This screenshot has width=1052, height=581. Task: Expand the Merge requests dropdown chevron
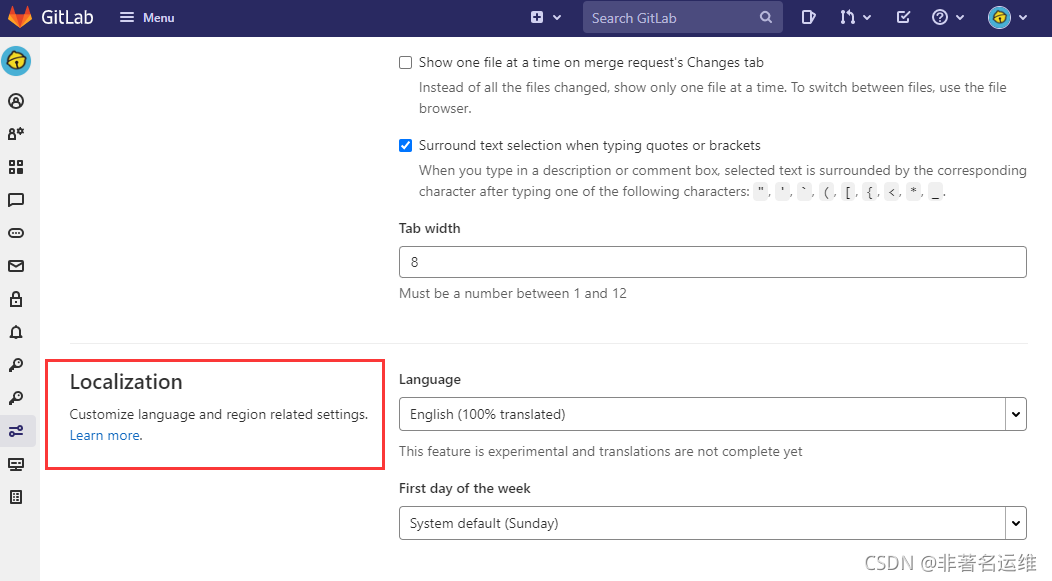coord(867,17)
